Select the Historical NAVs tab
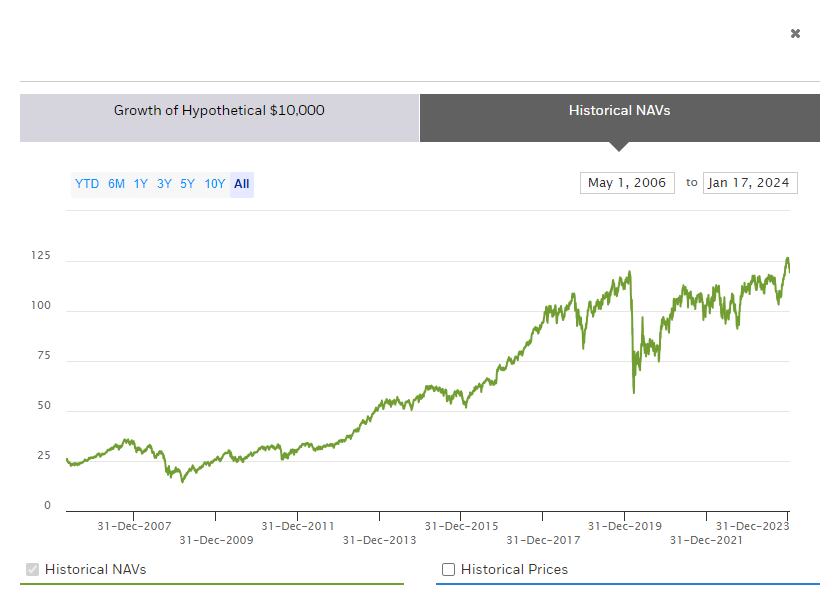Screen dimensions: 823x613 pyautogui.click(x=619, y=111)
